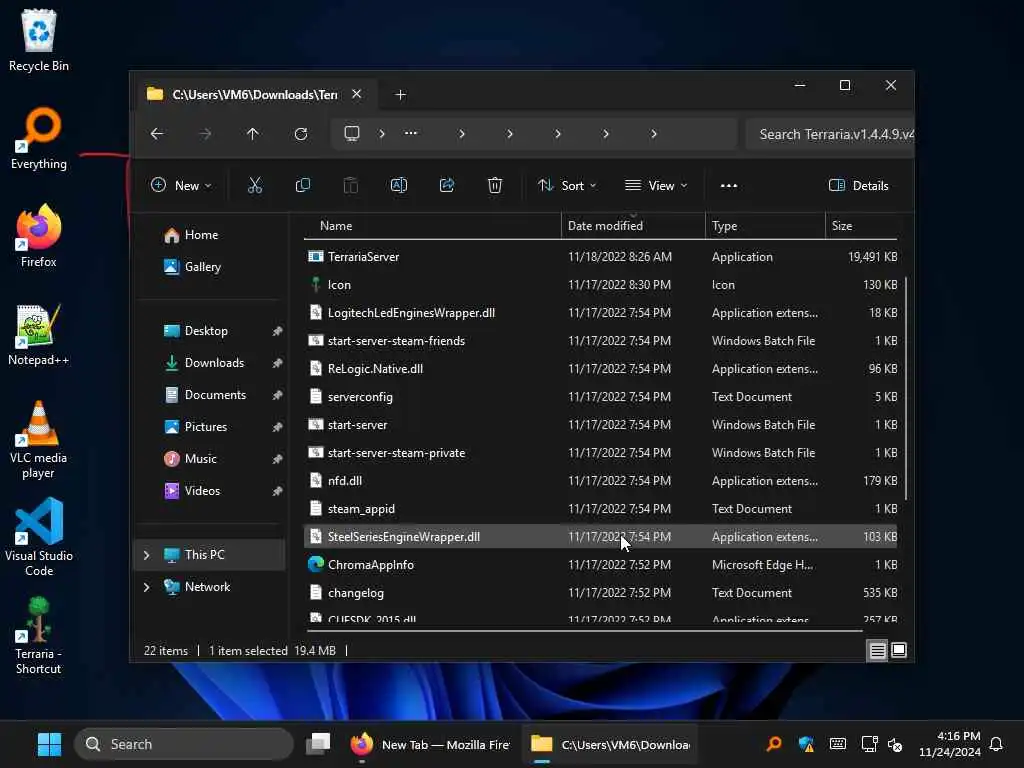Open the New dropdown menu
This screenshot has height=768, width=1024.
tap(181, 185)
